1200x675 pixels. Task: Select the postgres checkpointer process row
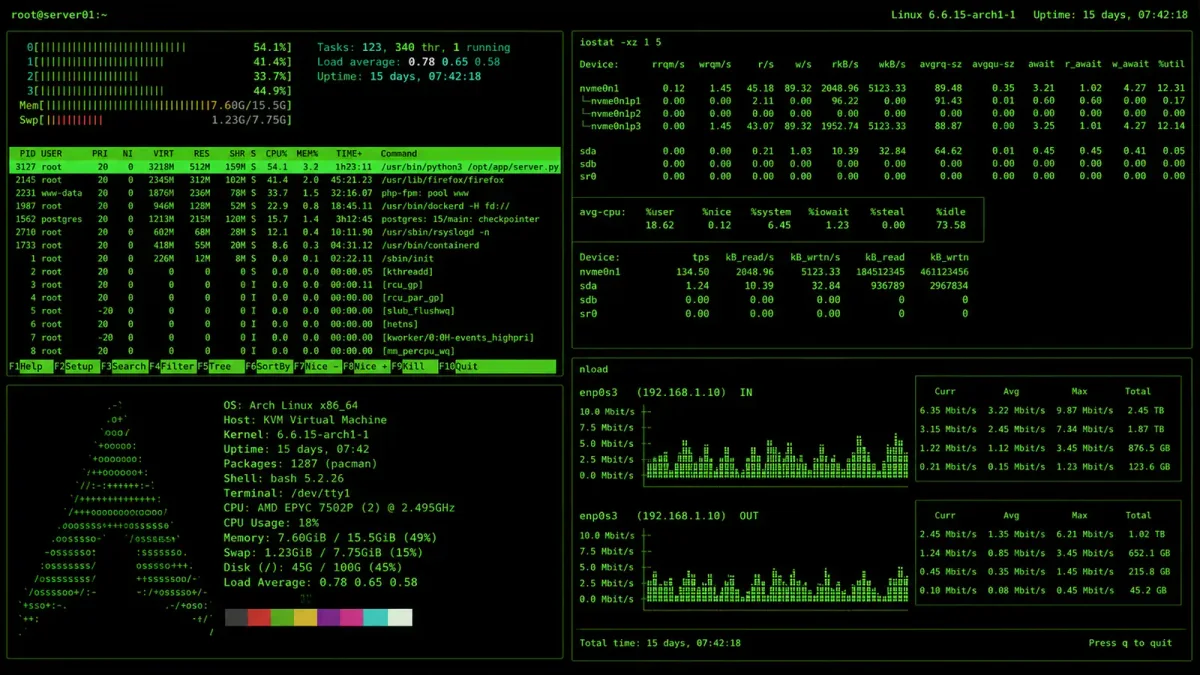(x=285, y=218)
